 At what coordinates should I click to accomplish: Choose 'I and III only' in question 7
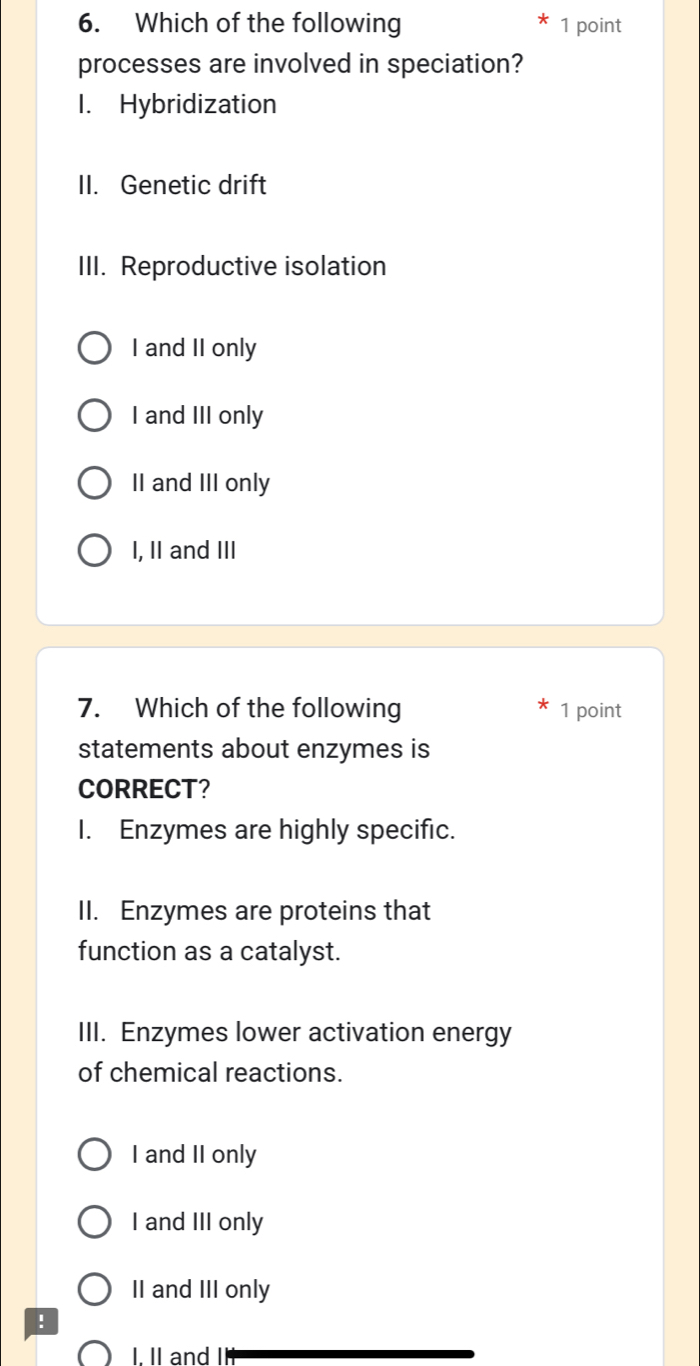click(x=94, y=1221)
